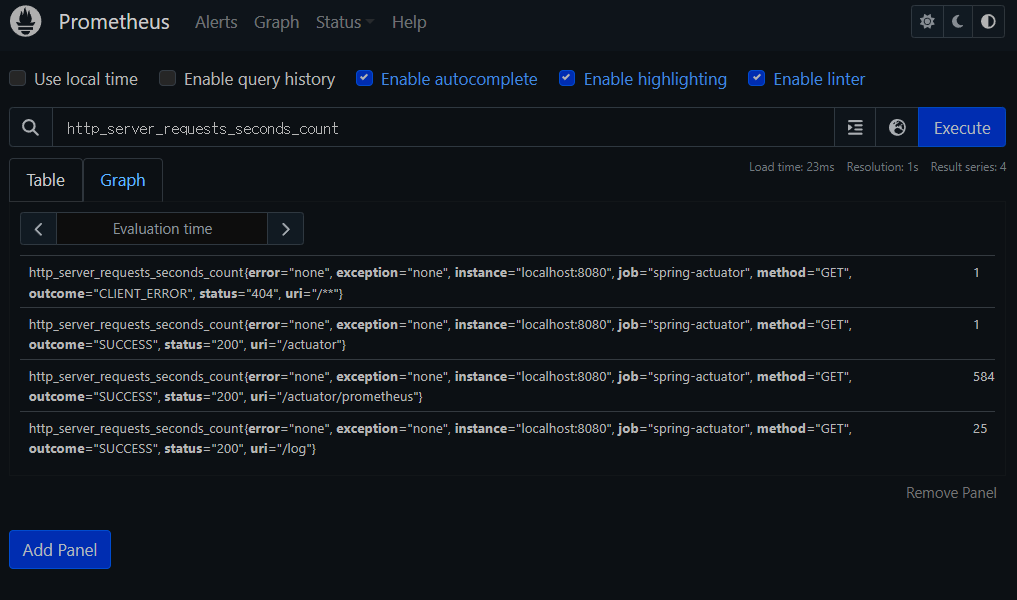
Task: Click the Prometheus flame logo
Action: pyautogui.click(x=26, y=21)
